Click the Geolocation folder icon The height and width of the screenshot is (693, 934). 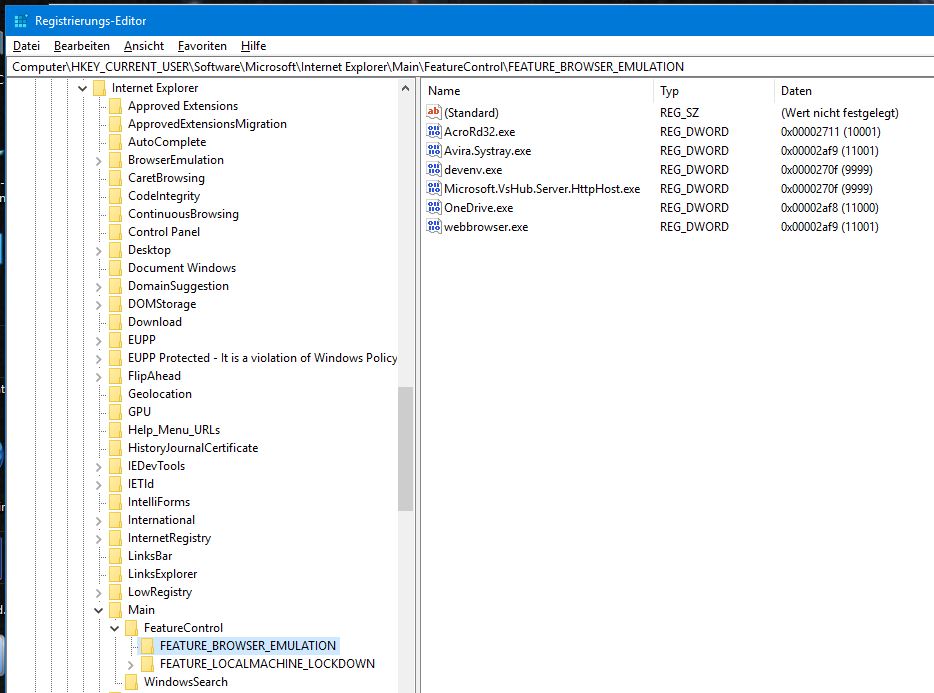(x=116, y=394)
